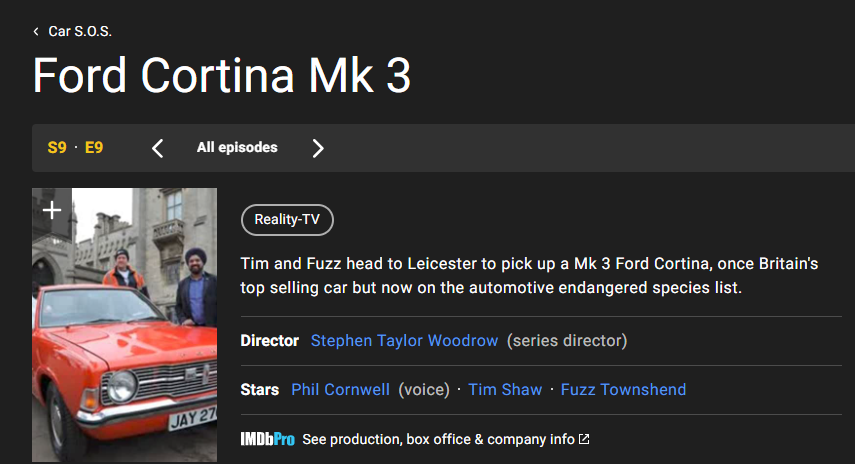Image resolution: width=855 pixels, height=464 pixels.
Task: Click the Ford Cortina Mk 3 title
Action: (221, 76)
